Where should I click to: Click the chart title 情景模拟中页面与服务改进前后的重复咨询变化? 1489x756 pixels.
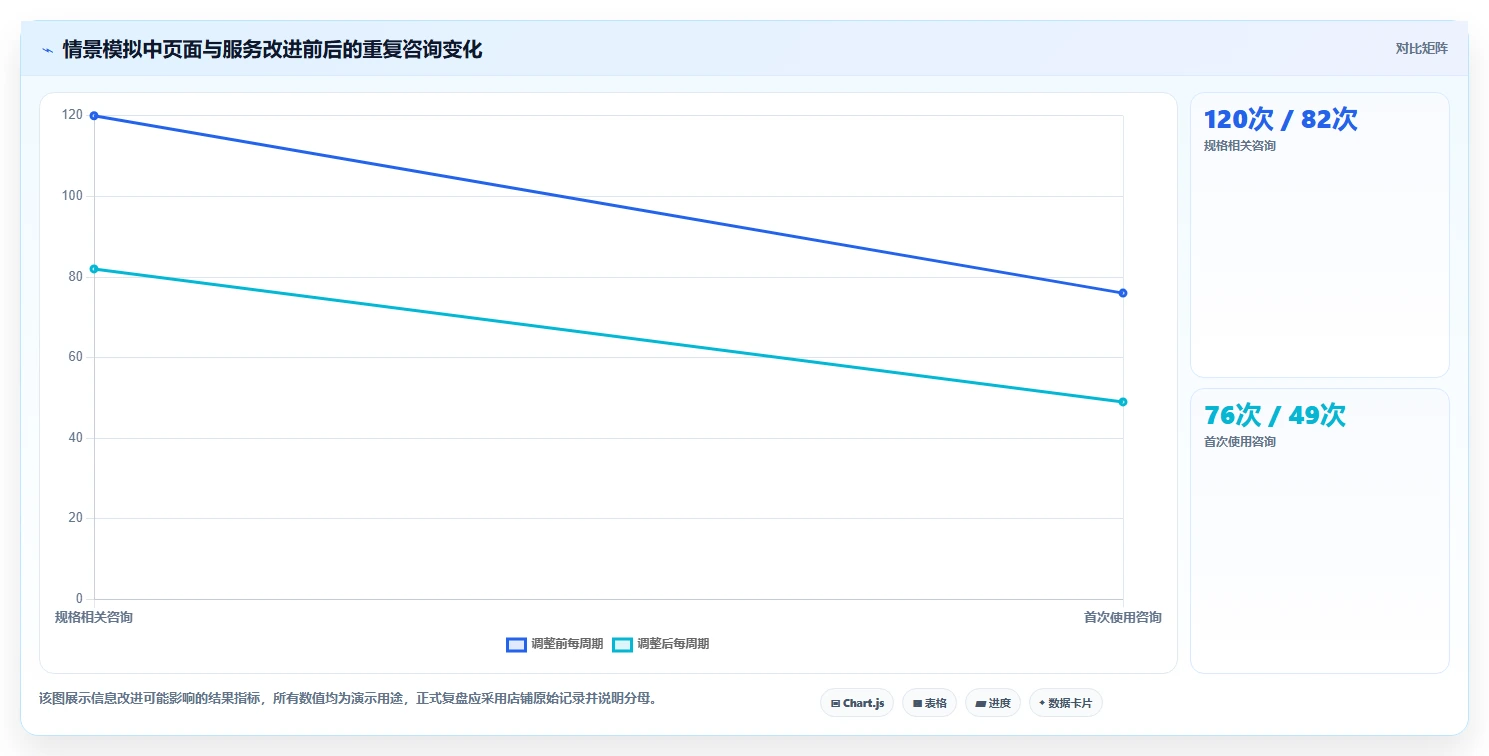coord(272,49)
